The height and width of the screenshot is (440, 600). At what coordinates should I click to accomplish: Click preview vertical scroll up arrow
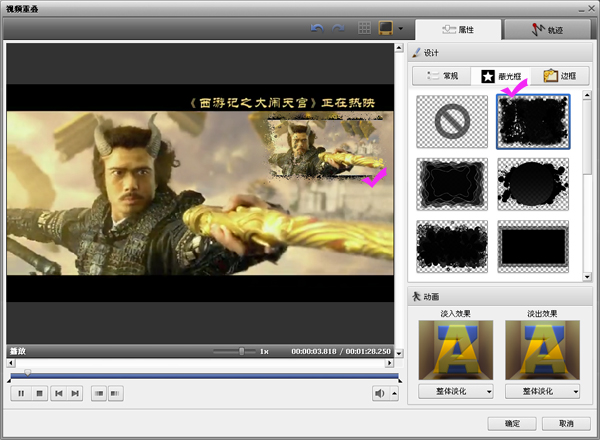click(399, 48)
